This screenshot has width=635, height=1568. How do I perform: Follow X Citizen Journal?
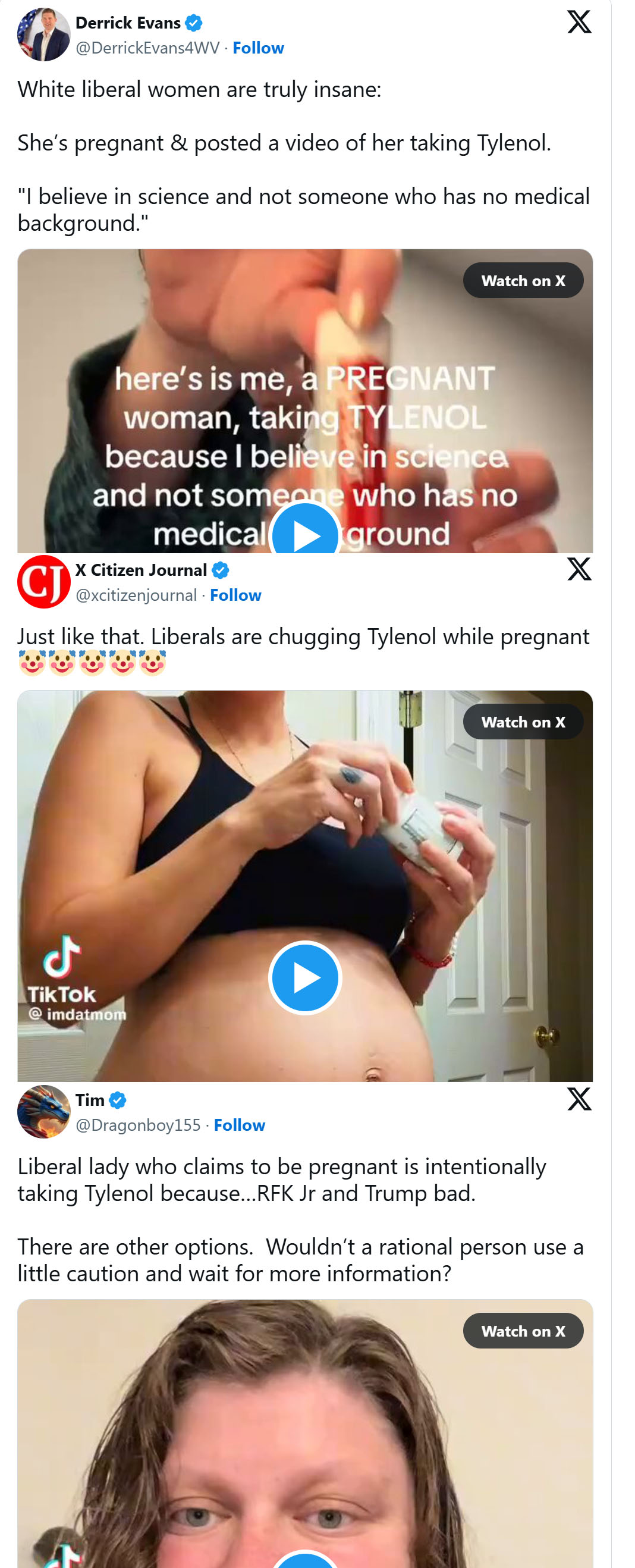pos(235,595)
